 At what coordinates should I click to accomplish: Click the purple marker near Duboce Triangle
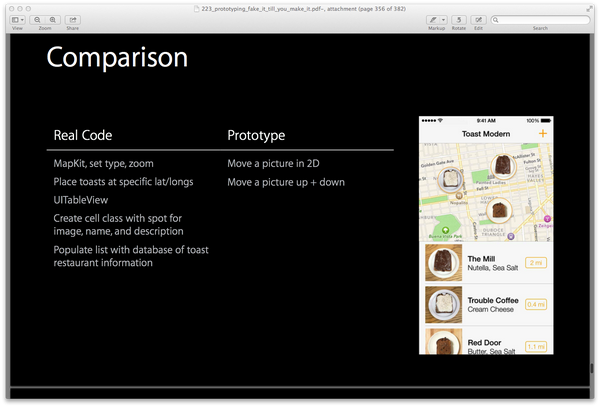[510, 236]
